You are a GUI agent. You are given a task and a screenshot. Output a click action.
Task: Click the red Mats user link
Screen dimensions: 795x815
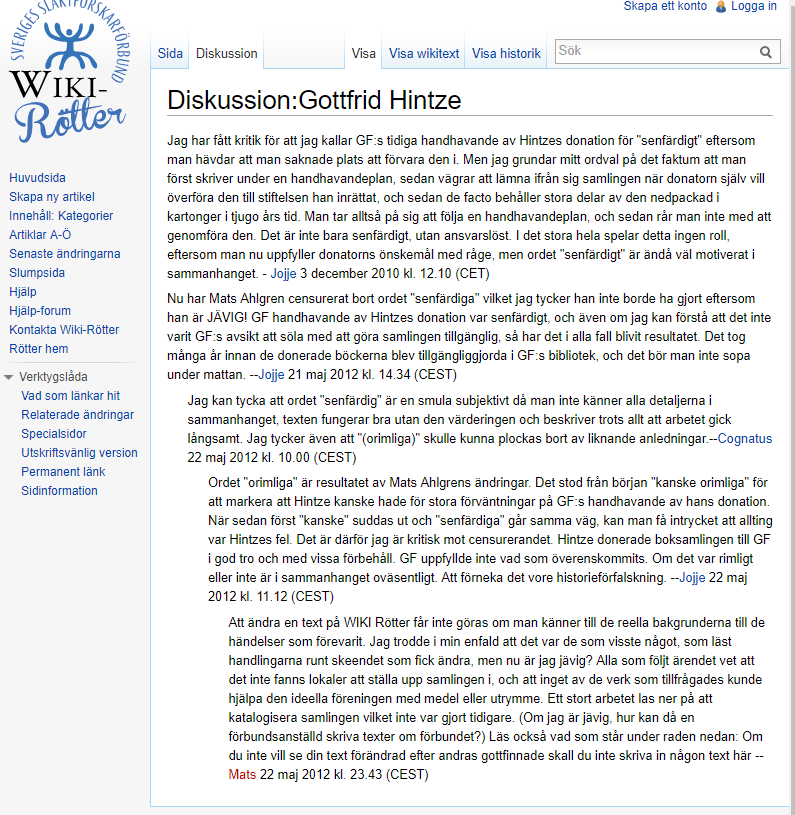243,774
